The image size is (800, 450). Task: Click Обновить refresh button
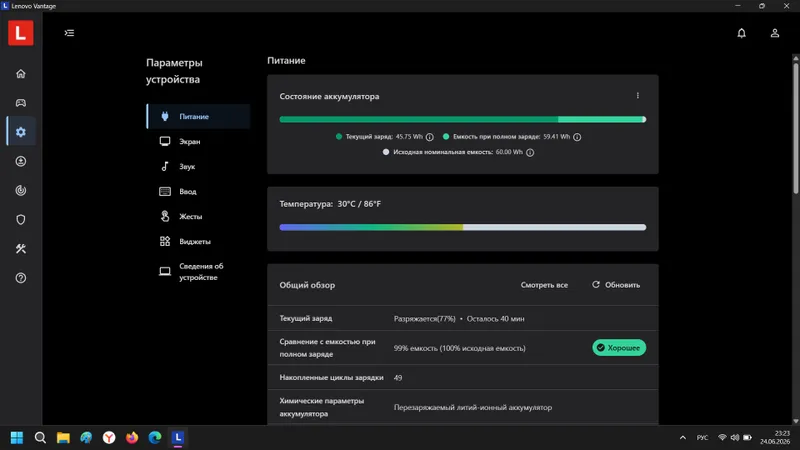tap(616, 285)
